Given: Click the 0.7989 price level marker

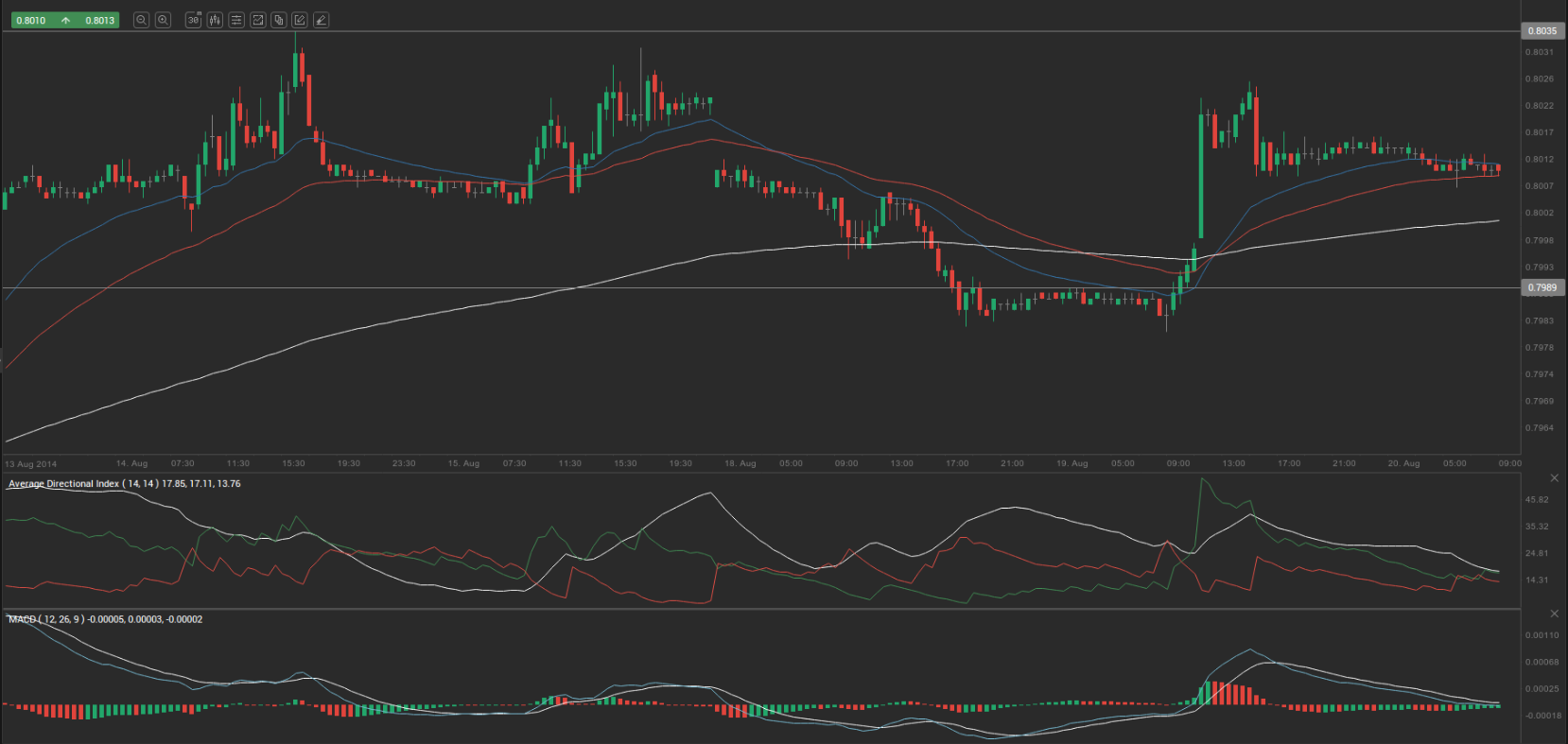Looking at the screenshot, I should pos(1542,287).
